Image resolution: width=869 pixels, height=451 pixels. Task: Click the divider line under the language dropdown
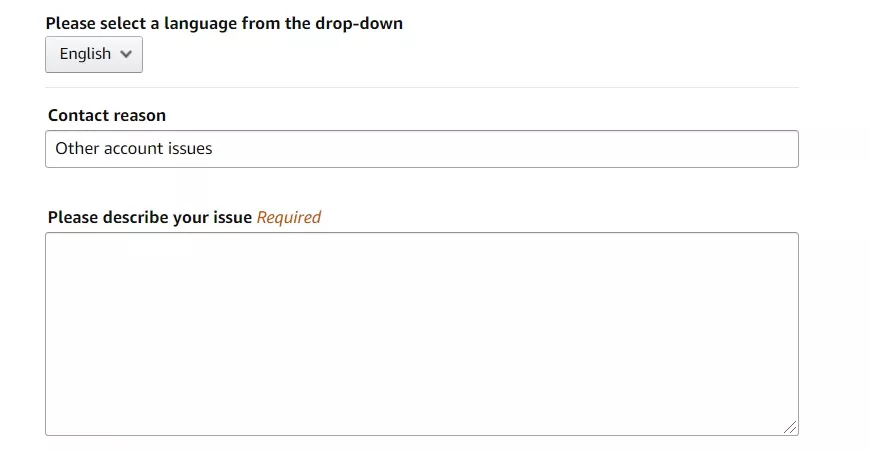421,88
